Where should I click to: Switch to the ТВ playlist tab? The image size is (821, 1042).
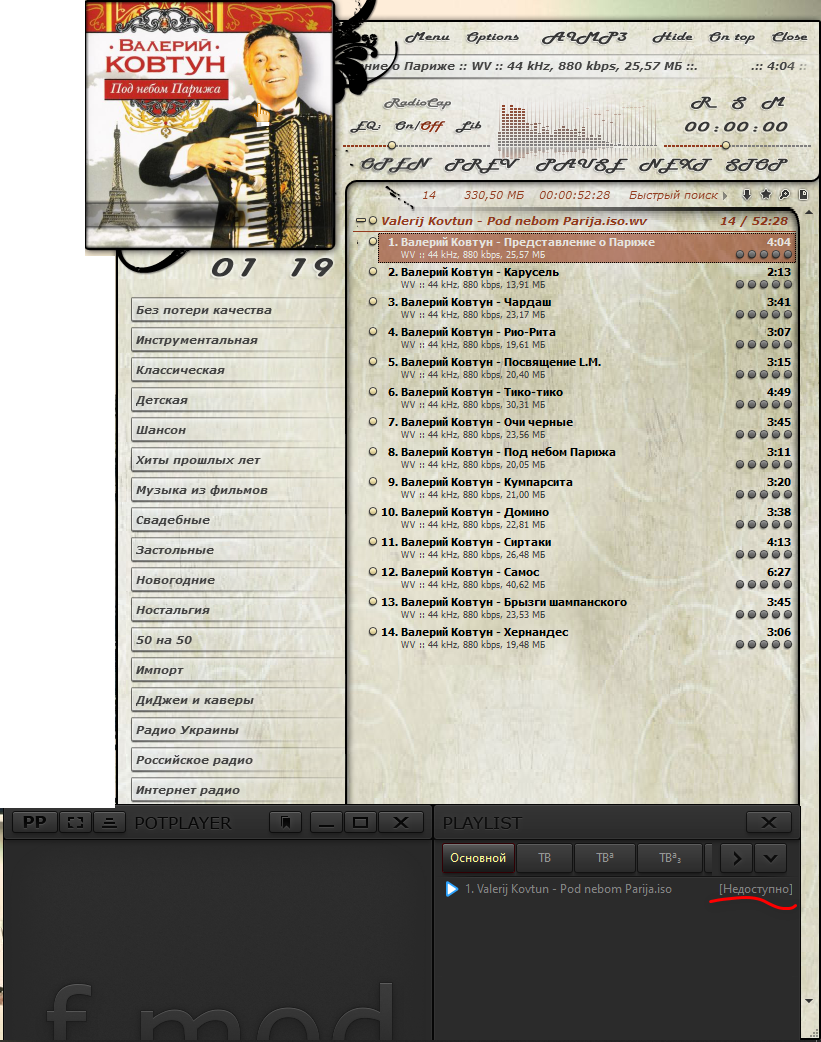click(544, 857)
